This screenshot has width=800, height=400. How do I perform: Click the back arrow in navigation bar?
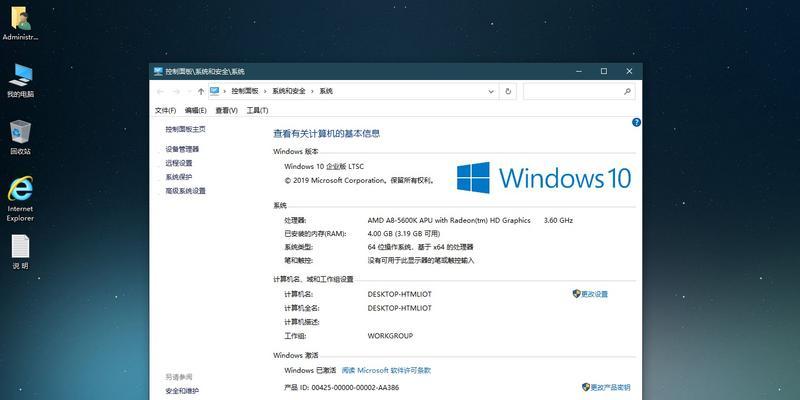pyautogui.click(x=160, y=91)
